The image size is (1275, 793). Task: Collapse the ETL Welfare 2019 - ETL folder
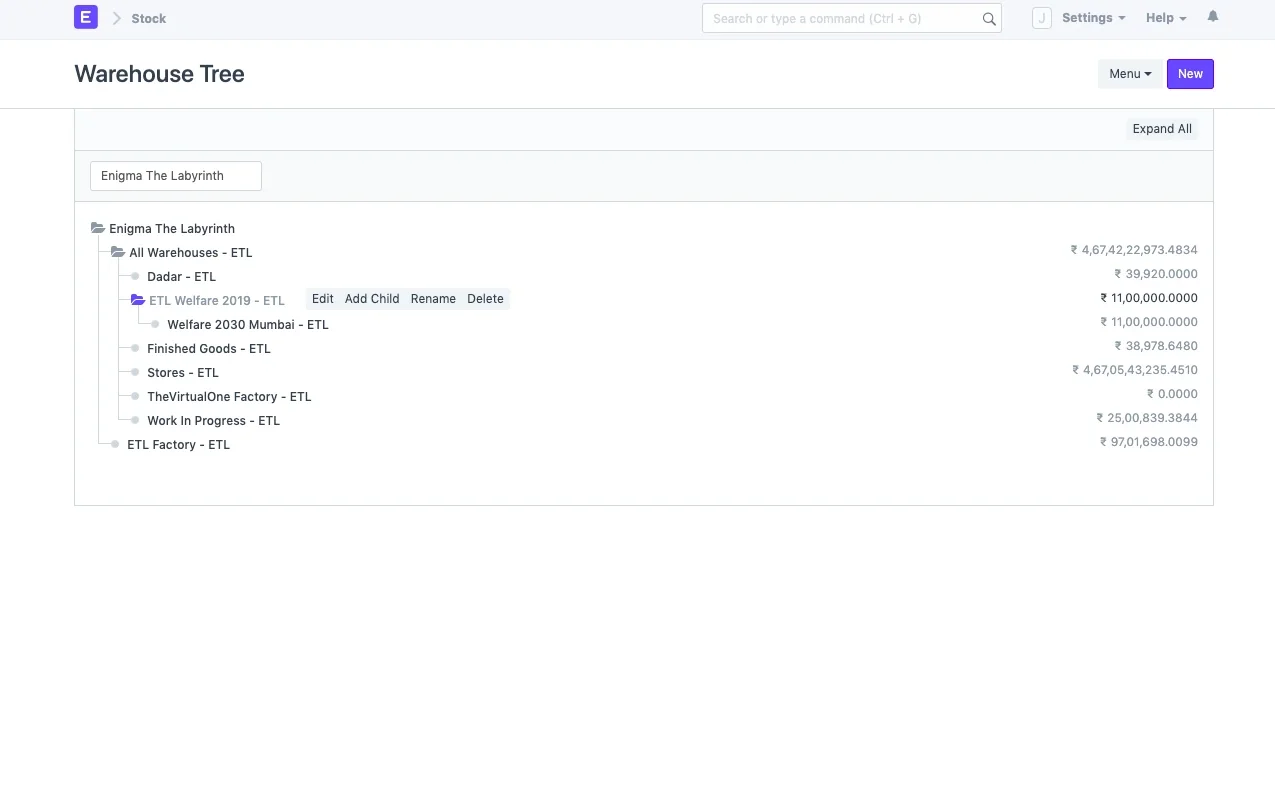pos(138,300)
